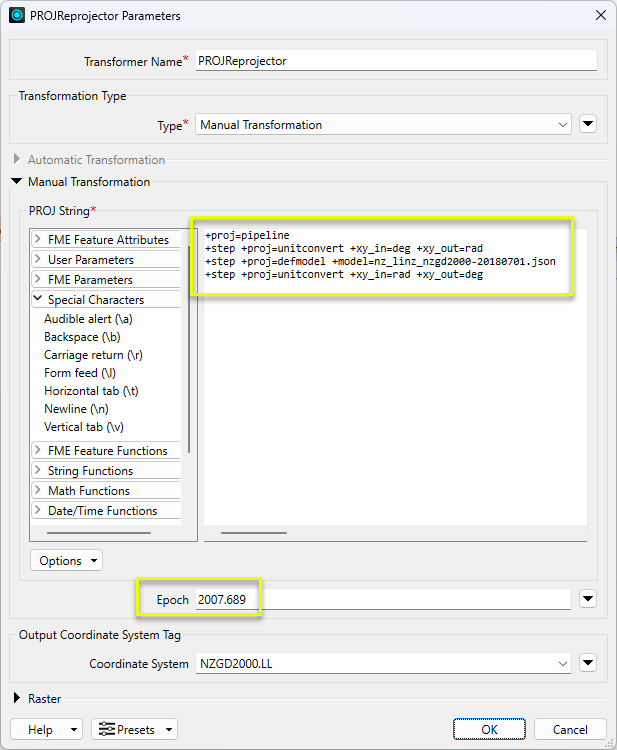Click the Transformer Name text field
Screen dimensions: 617x750
(x=395, y=61)
